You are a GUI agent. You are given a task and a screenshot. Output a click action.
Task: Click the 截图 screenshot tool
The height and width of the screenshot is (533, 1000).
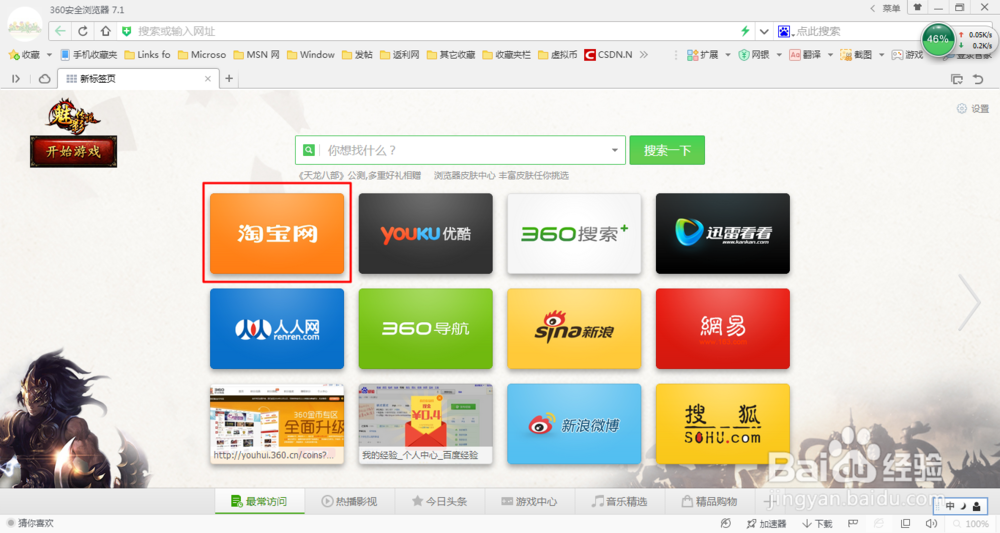856,55
